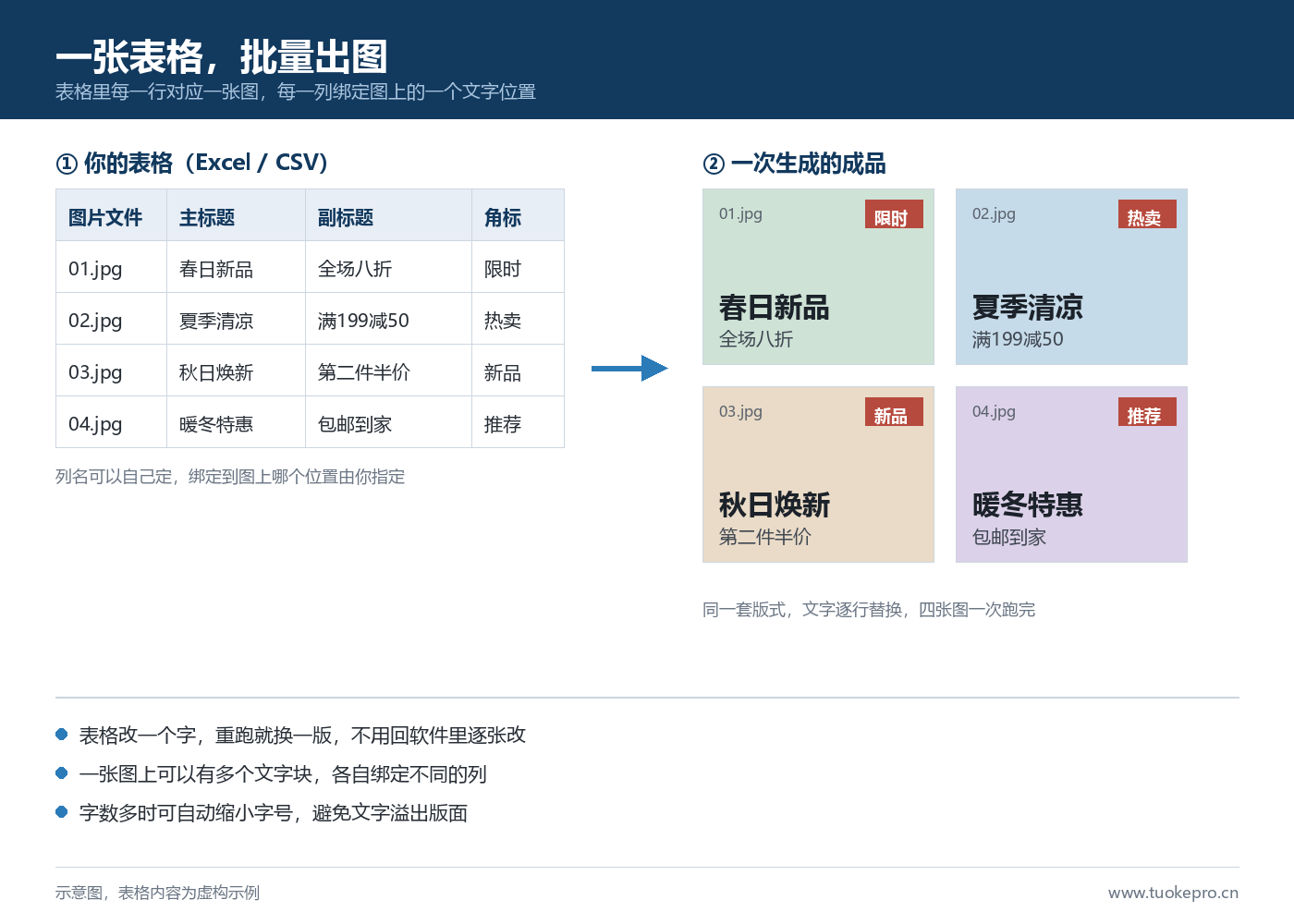Click the 春日新品 table cell

(237, 267)
